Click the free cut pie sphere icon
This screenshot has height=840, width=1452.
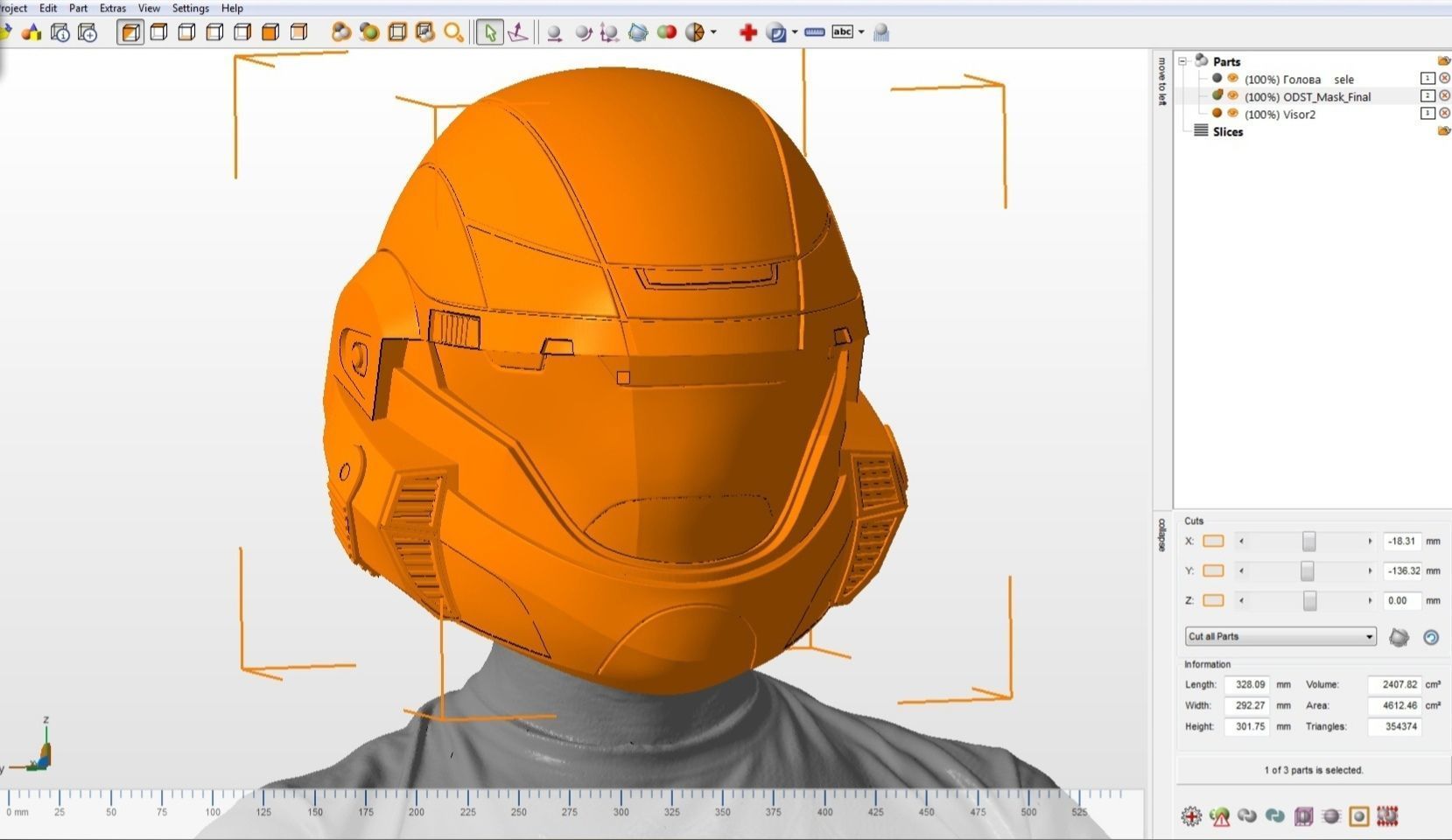695,32
